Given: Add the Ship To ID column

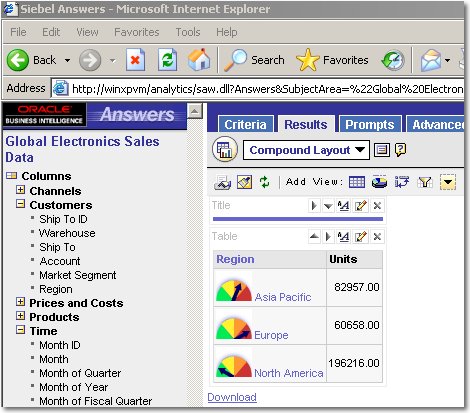Looking at the screenshot, I should coord(63,219).
